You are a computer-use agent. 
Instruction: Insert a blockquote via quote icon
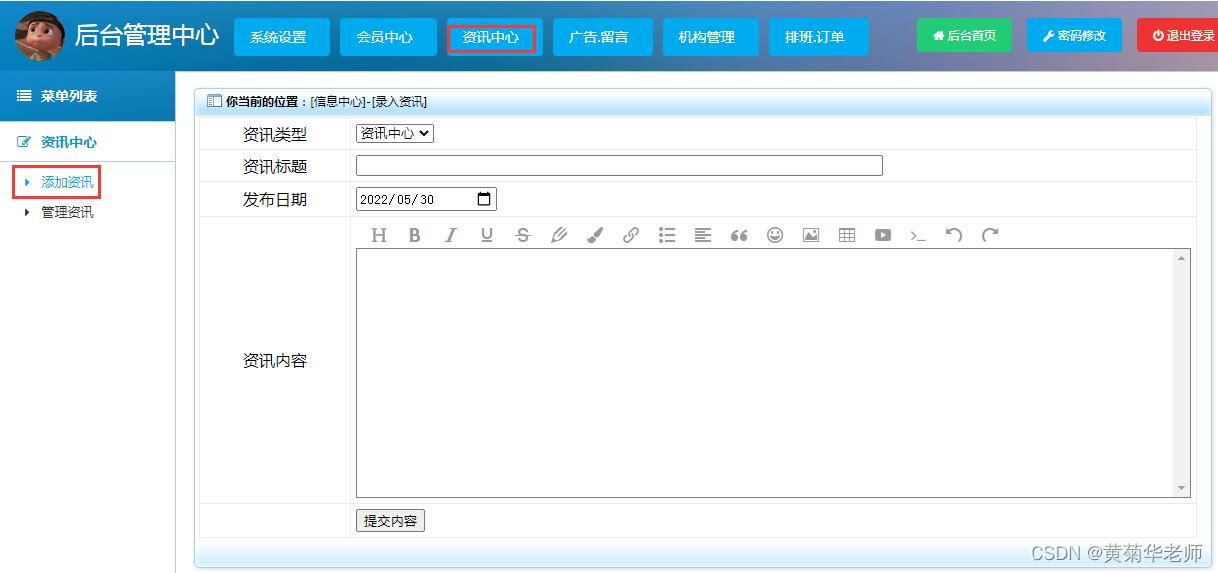click(739, 235)
